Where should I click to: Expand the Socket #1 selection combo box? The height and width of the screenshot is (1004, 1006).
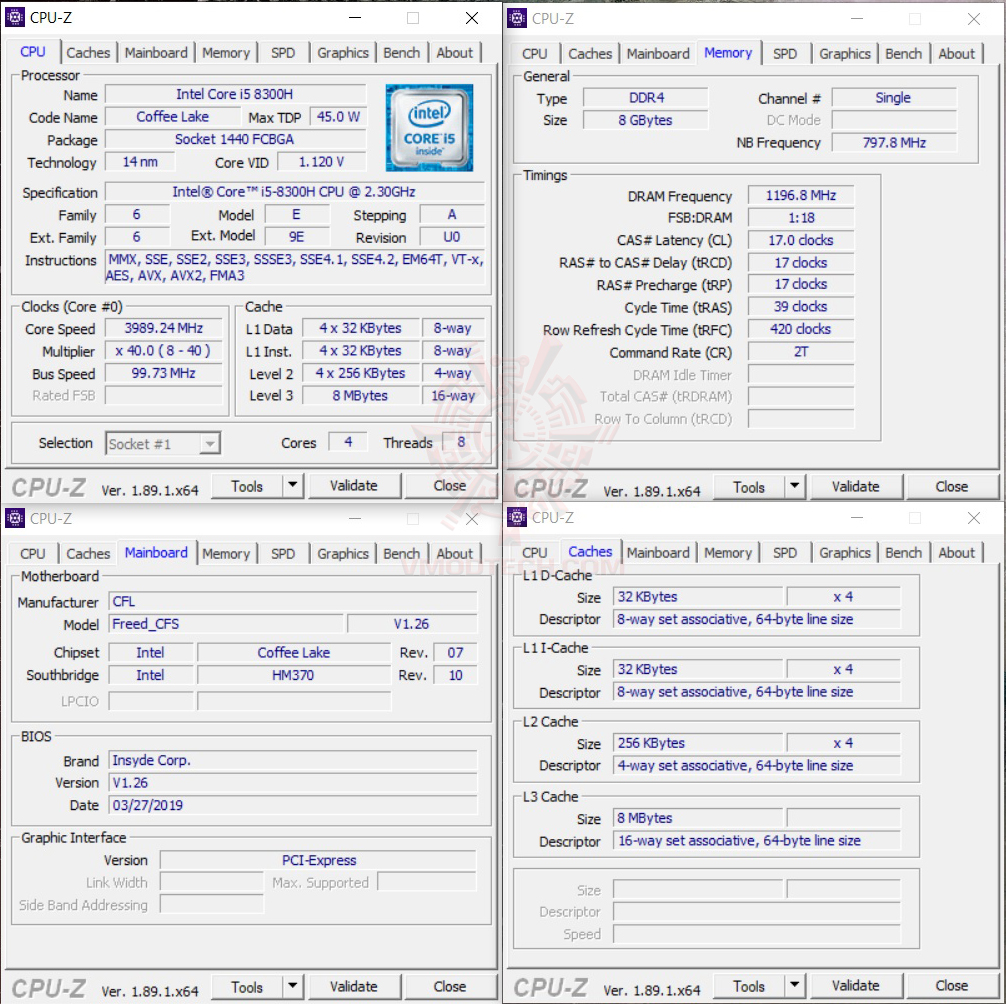tap(209, 443)
